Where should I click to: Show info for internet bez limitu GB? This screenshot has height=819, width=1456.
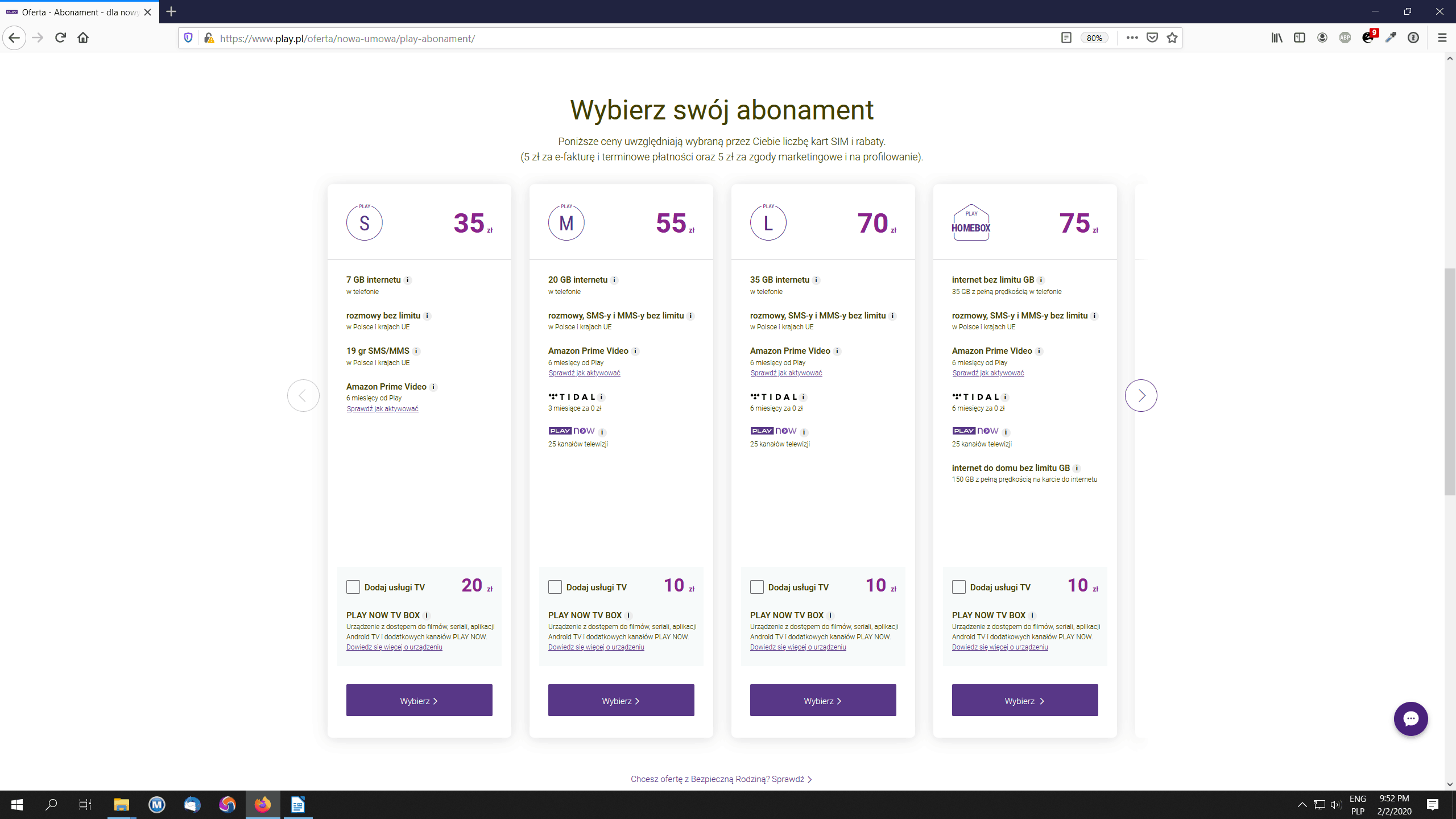click(1041, 280)
